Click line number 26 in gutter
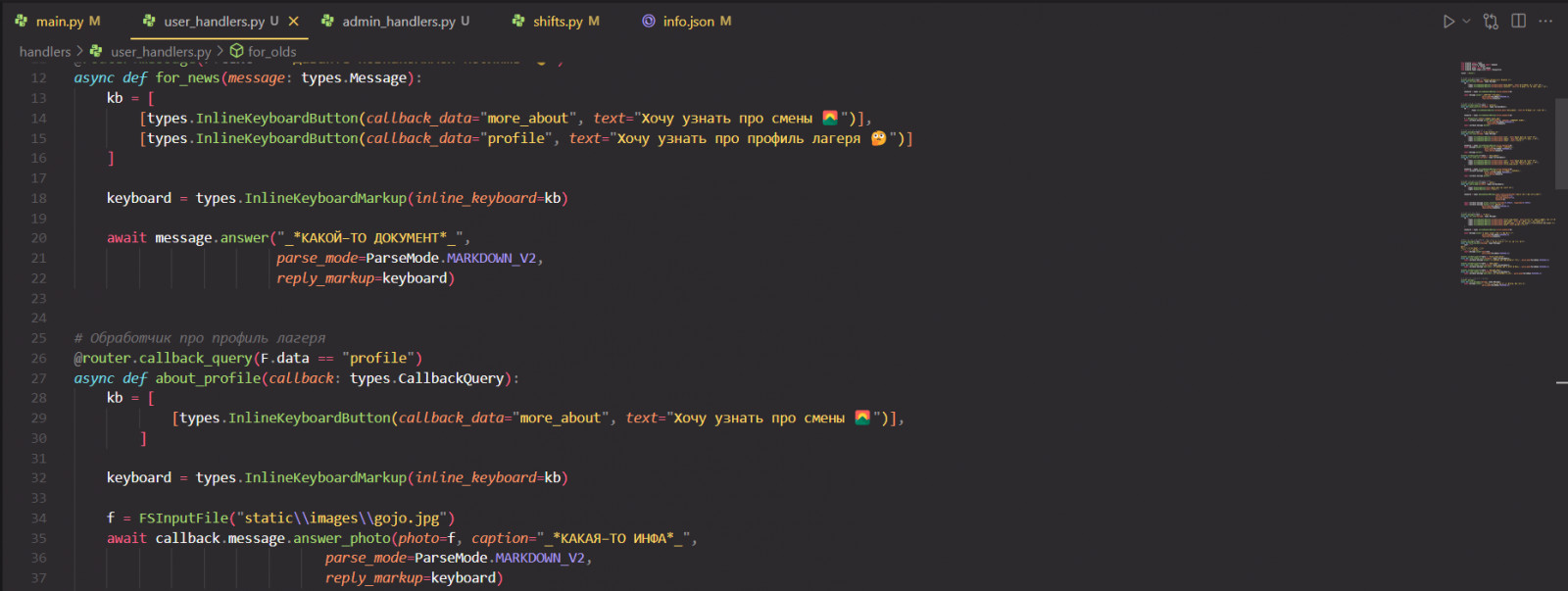Image resolution: width=1568 pixels, height=591 pixels. 38,358
